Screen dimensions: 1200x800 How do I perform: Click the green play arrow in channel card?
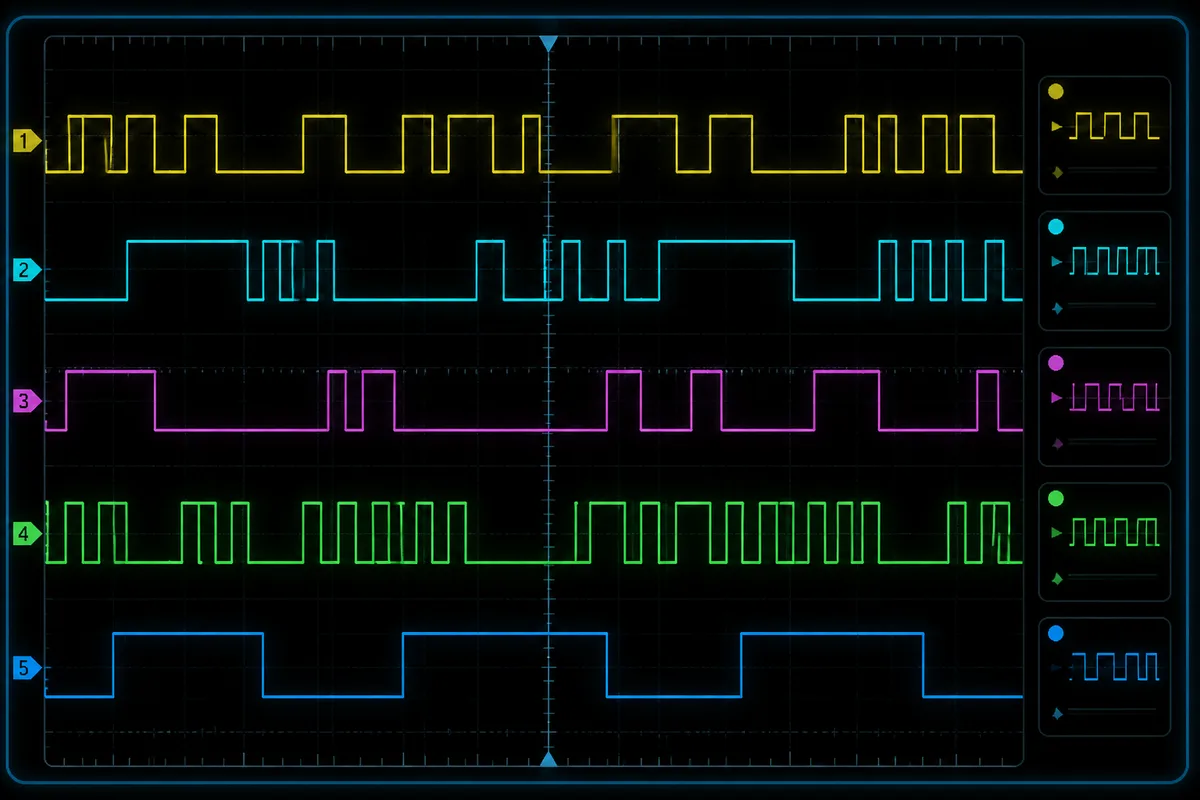[x=1057, y=533]
